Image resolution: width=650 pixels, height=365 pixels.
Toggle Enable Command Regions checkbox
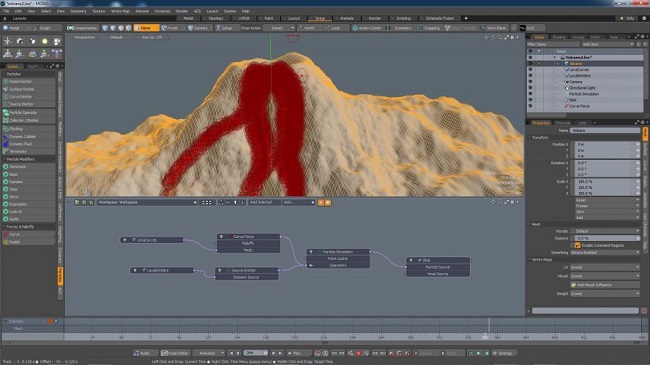point(577,245)
